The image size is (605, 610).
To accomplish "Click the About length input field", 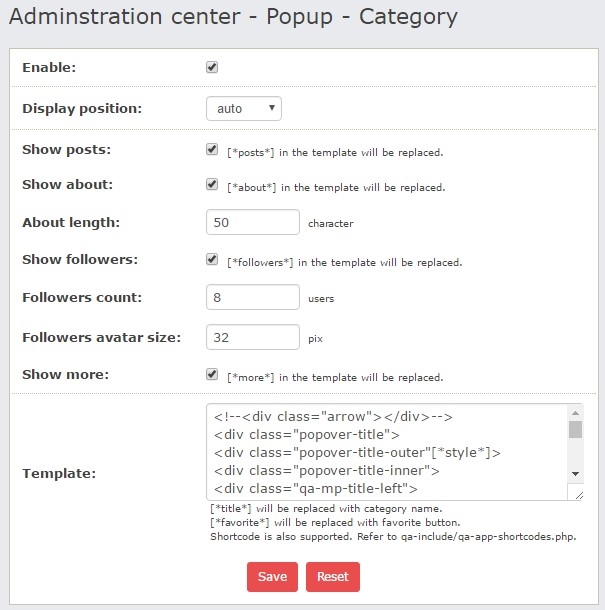I will [x=252, y=222].
